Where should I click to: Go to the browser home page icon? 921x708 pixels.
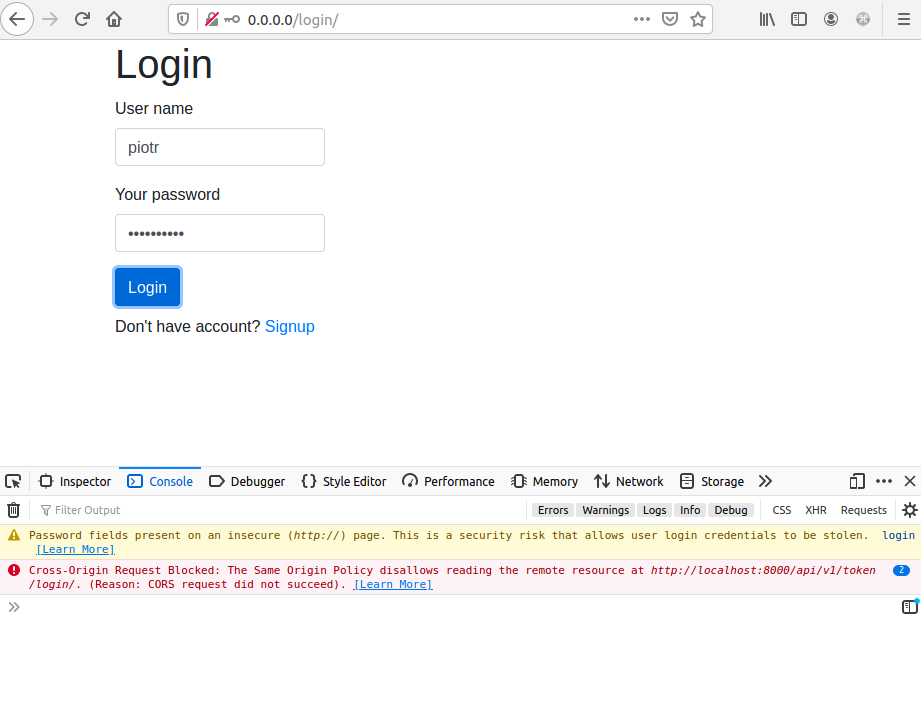click(x=114, y=19)
